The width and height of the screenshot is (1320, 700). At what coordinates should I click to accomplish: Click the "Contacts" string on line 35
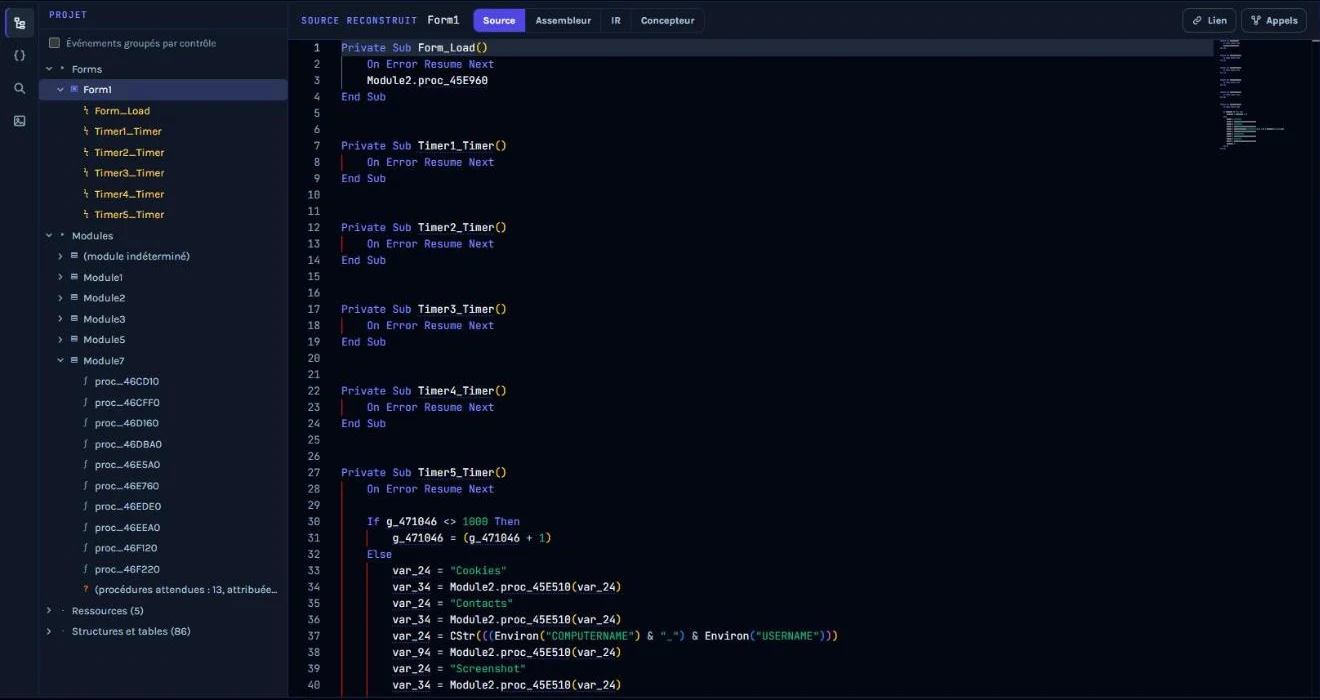point(481,603)
